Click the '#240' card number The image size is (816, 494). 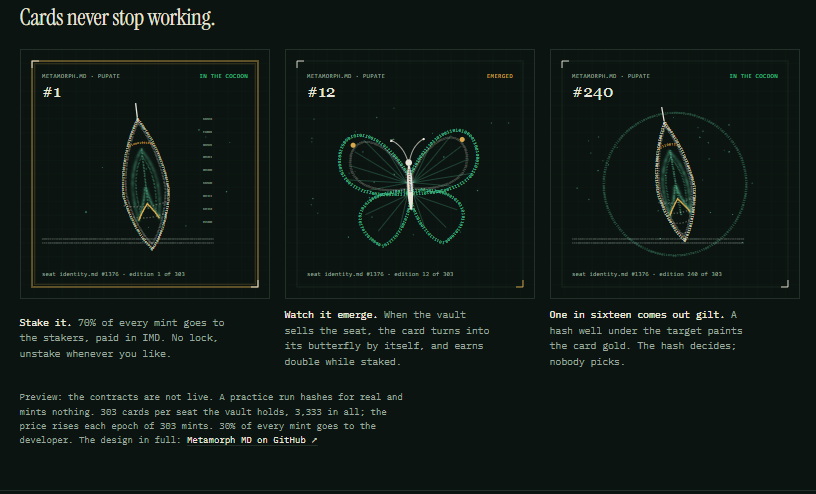pos(593,93)
